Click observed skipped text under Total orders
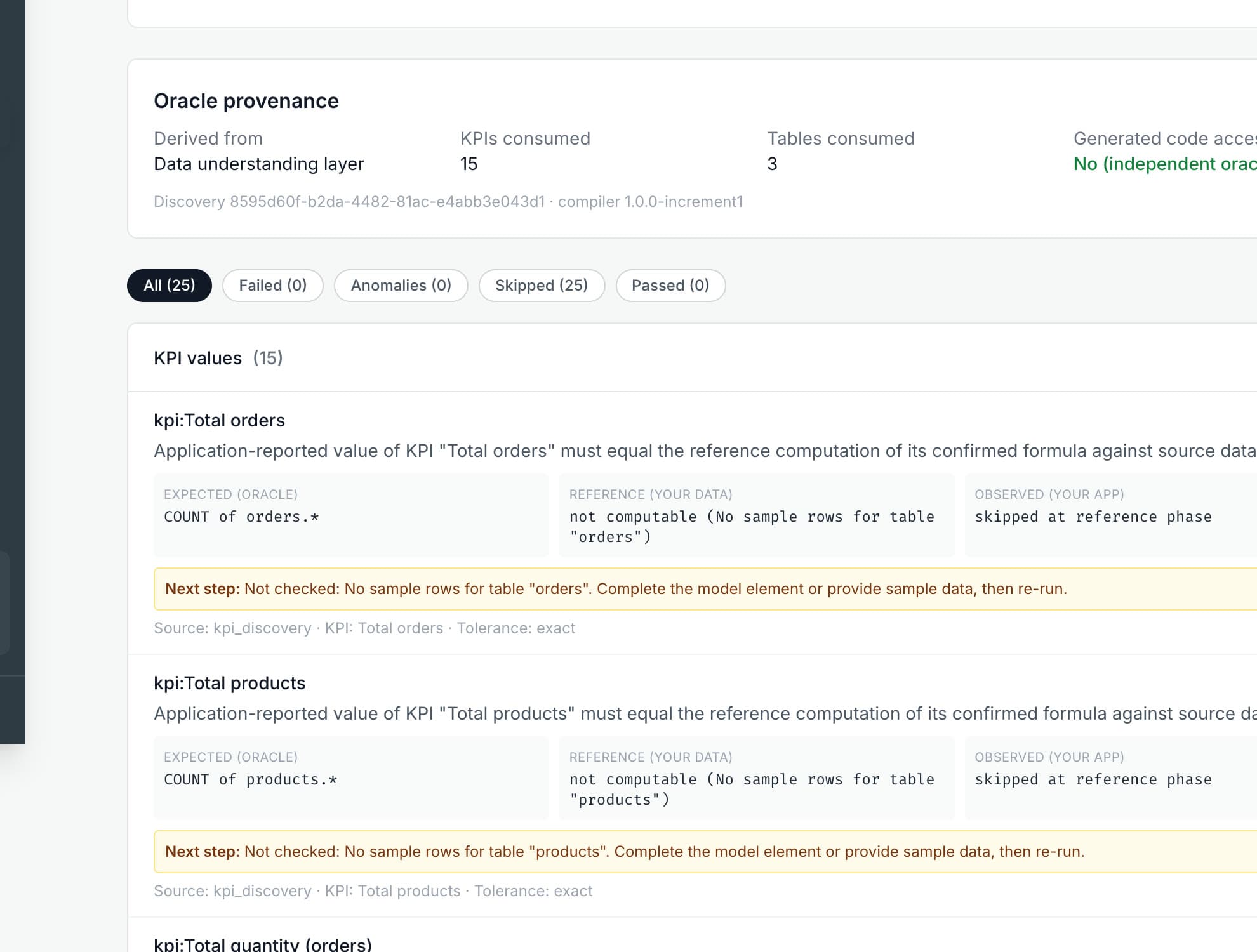 click(x=1093, y=517)
